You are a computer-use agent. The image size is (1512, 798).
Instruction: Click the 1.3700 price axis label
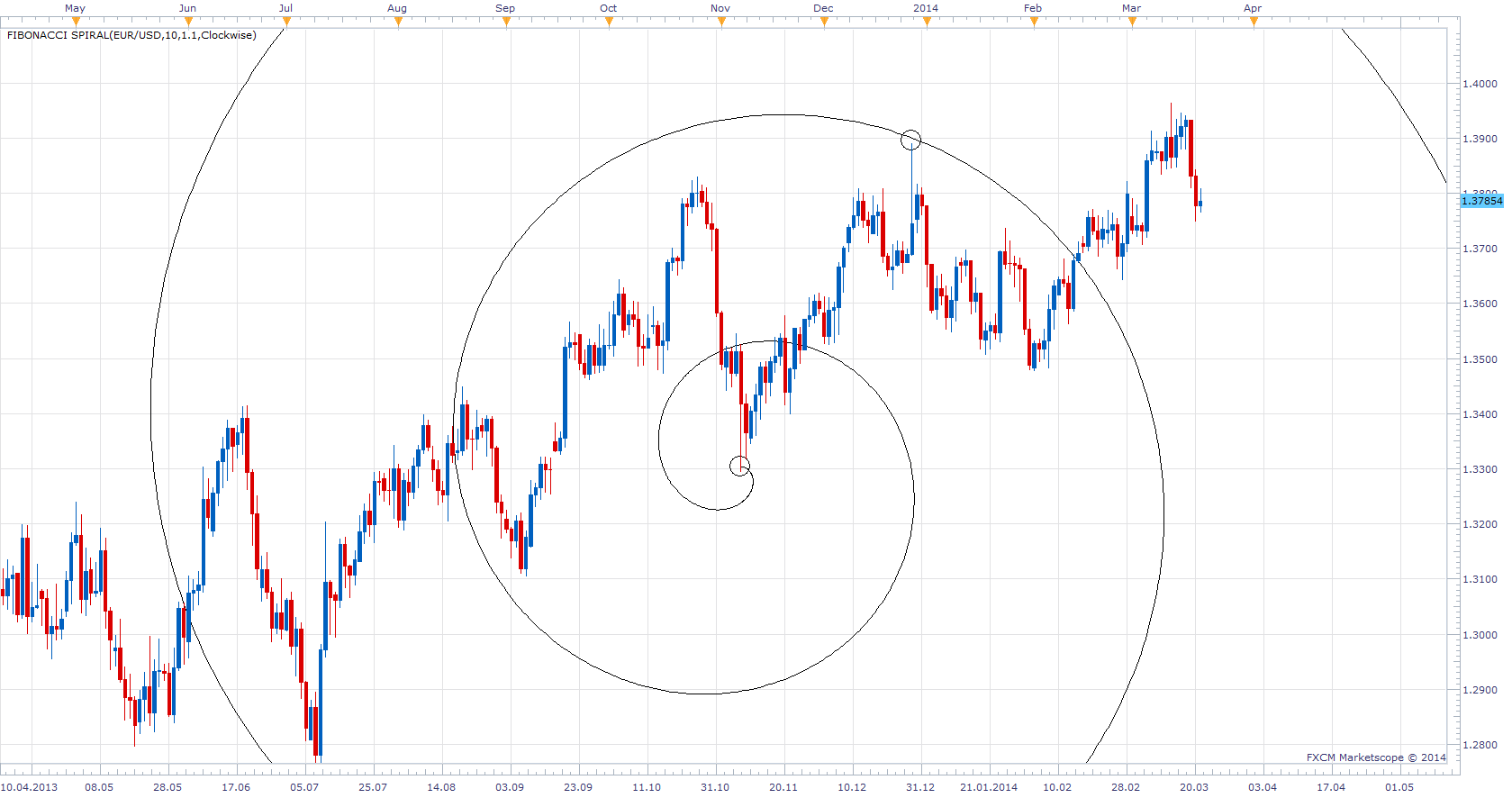coord(1480,249)
